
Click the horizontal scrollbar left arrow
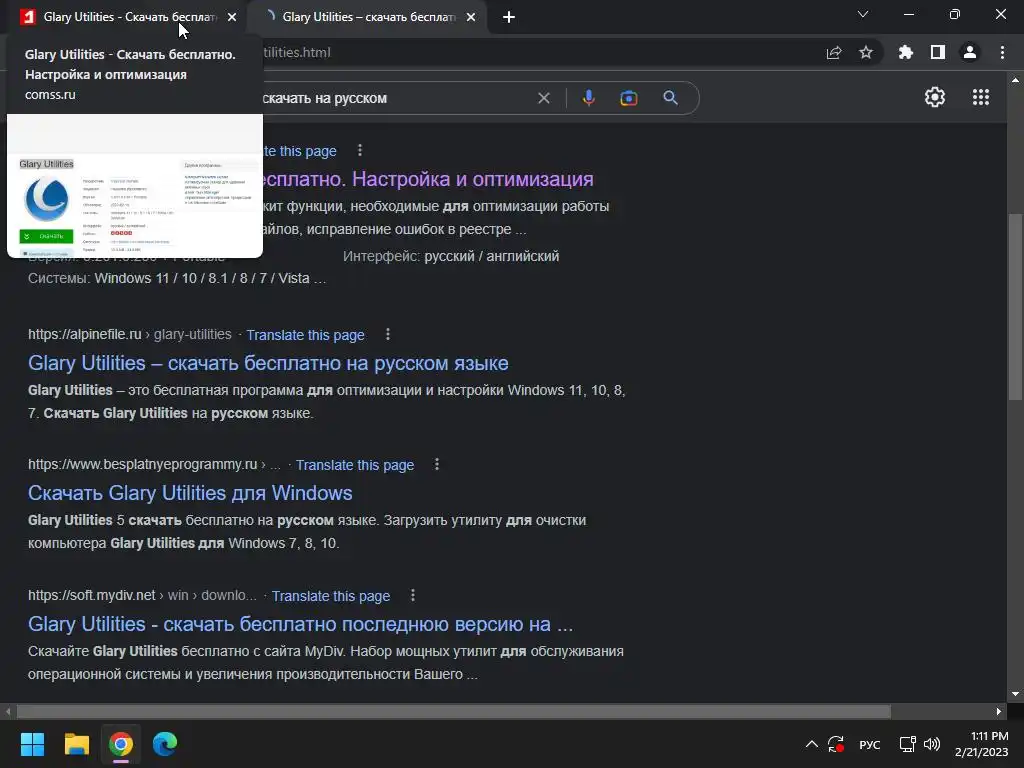(8, 711)
